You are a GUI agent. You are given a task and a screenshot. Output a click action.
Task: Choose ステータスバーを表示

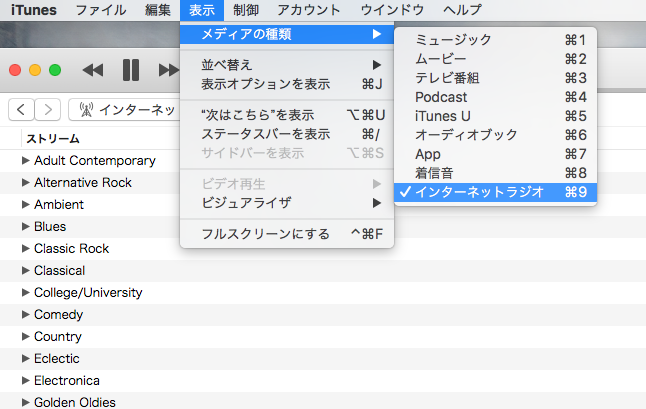tap(287, 134)
